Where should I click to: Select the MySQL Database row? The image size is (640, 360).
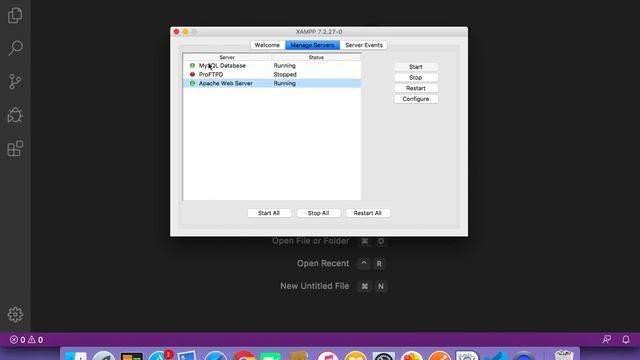pos(272,65)
